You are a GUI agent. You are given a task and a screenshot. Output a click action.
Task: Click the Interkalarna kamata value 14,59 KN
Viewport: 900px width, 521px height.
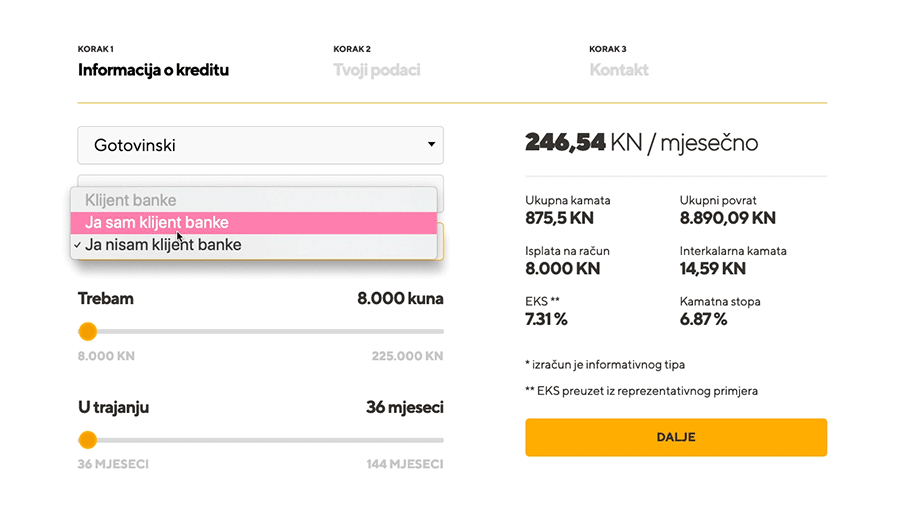pyautogui.click(x=712, y=268)
